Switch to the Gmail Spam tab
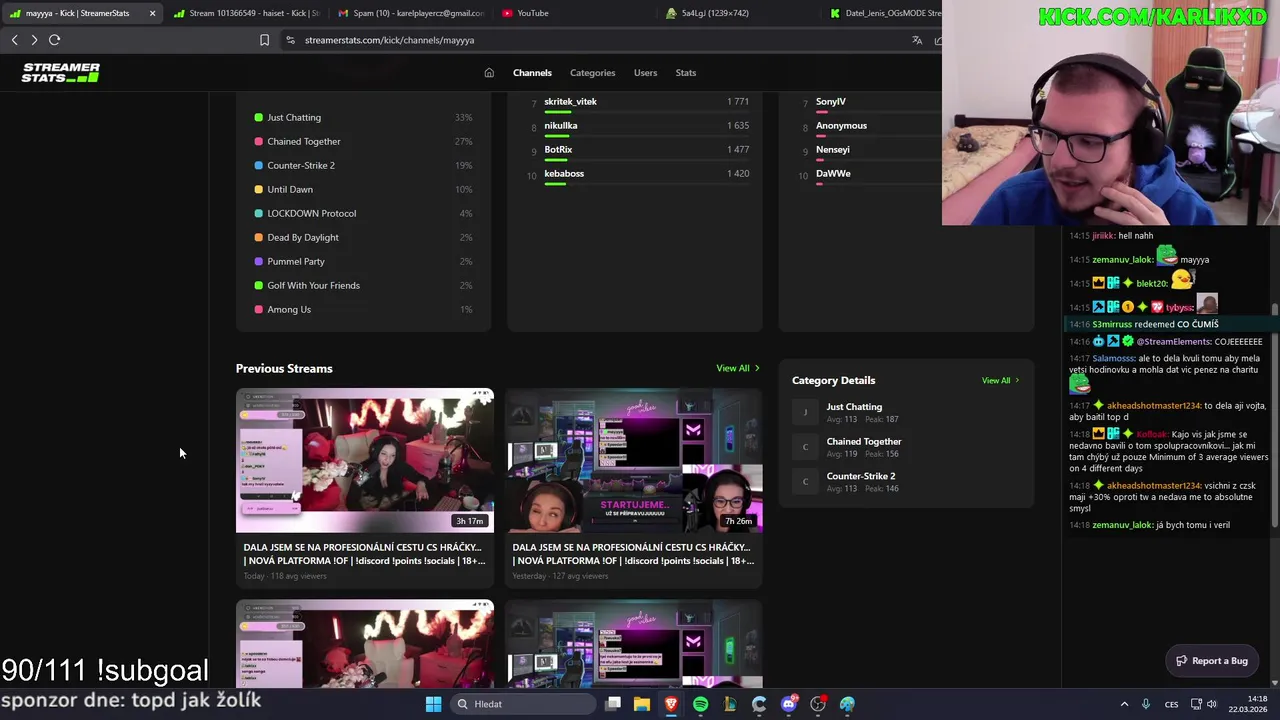1280x720 pixels. point(410,13)
